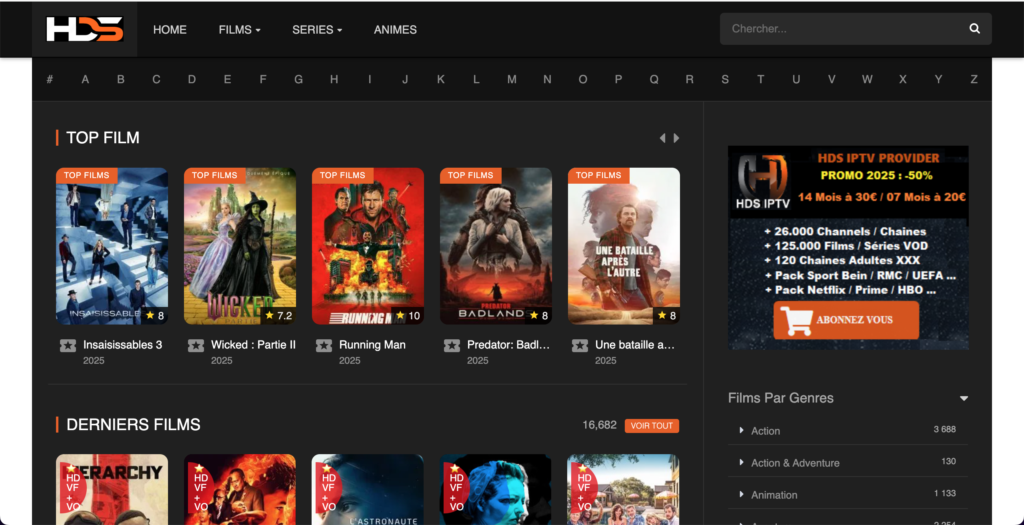This screenshot has width=1024, height=525.
Task: Click the film icon beside Insaisissables 3
Action: pos(68,346)
